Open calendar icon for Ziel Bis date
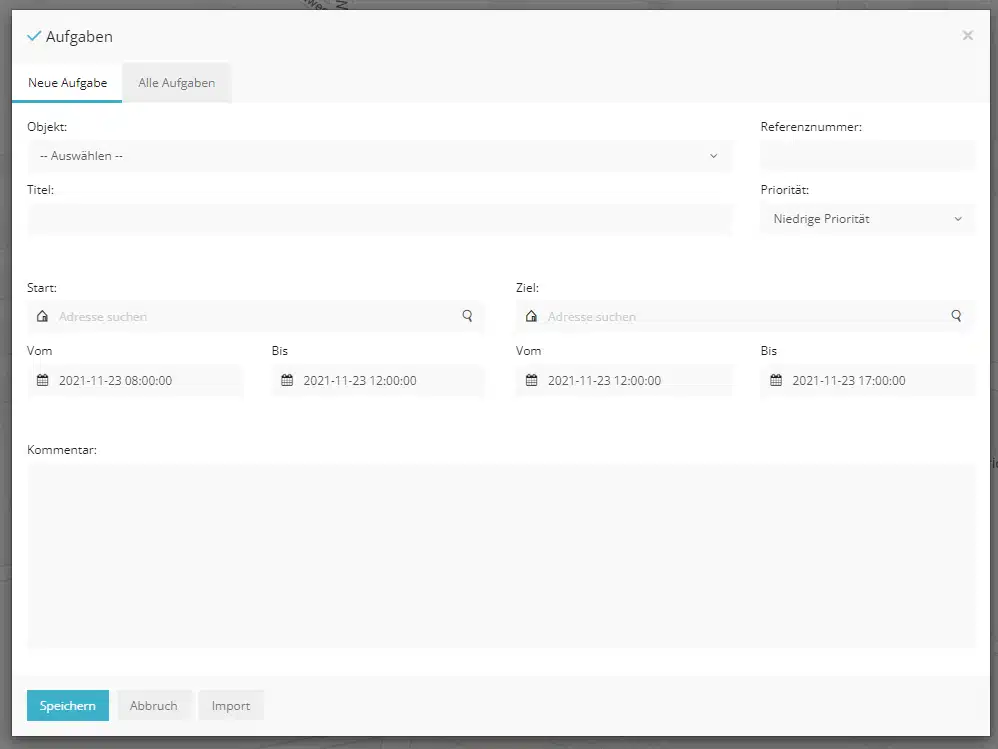This screenshot has width=998, height=749. (x=776, y=381)
